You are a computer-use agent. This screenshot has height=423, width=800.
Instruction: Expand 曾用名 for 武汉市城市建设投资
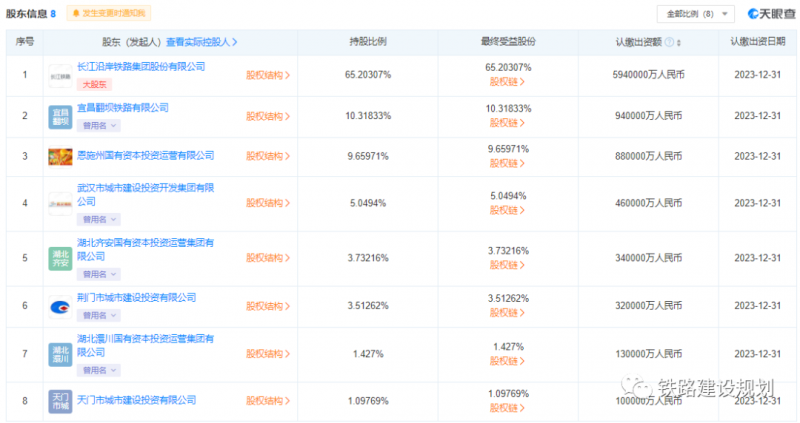click(99, 219)
